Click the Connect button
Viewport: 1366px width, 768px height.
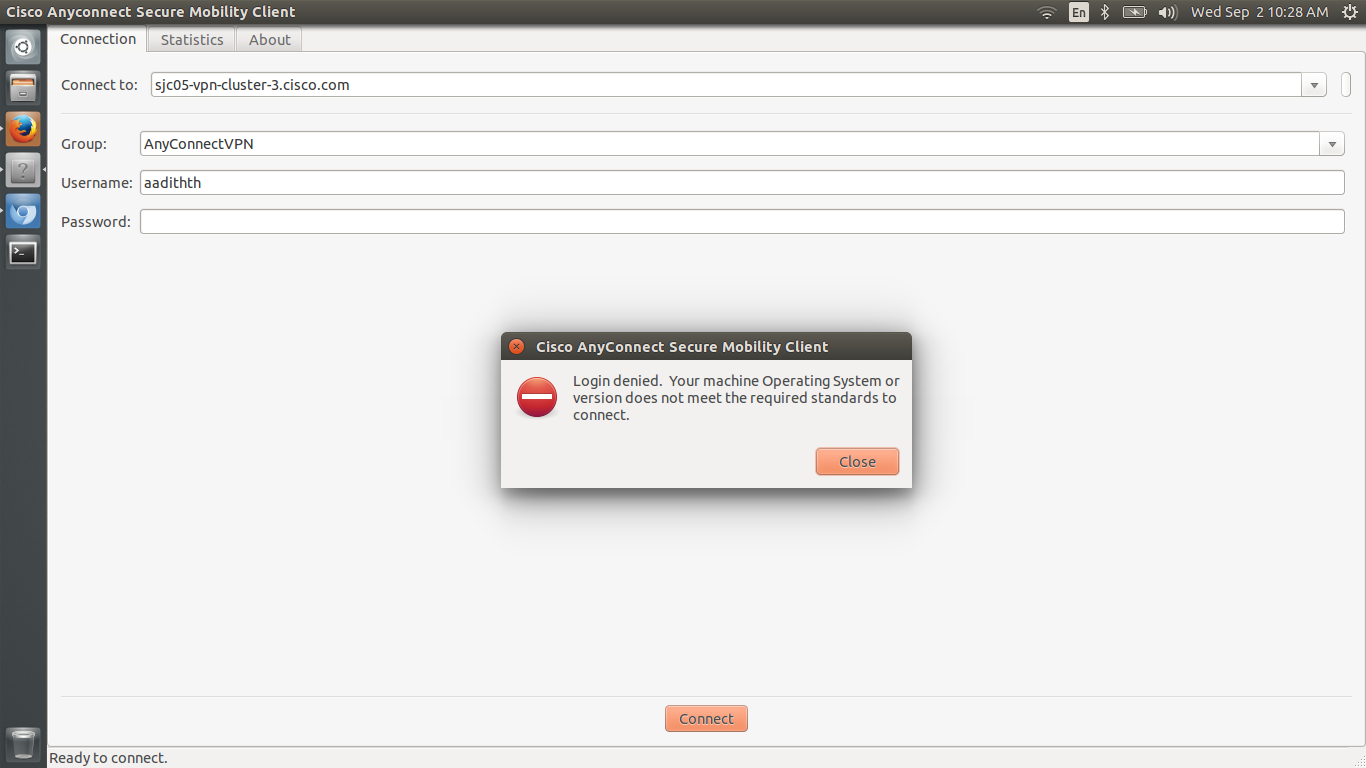706,718
